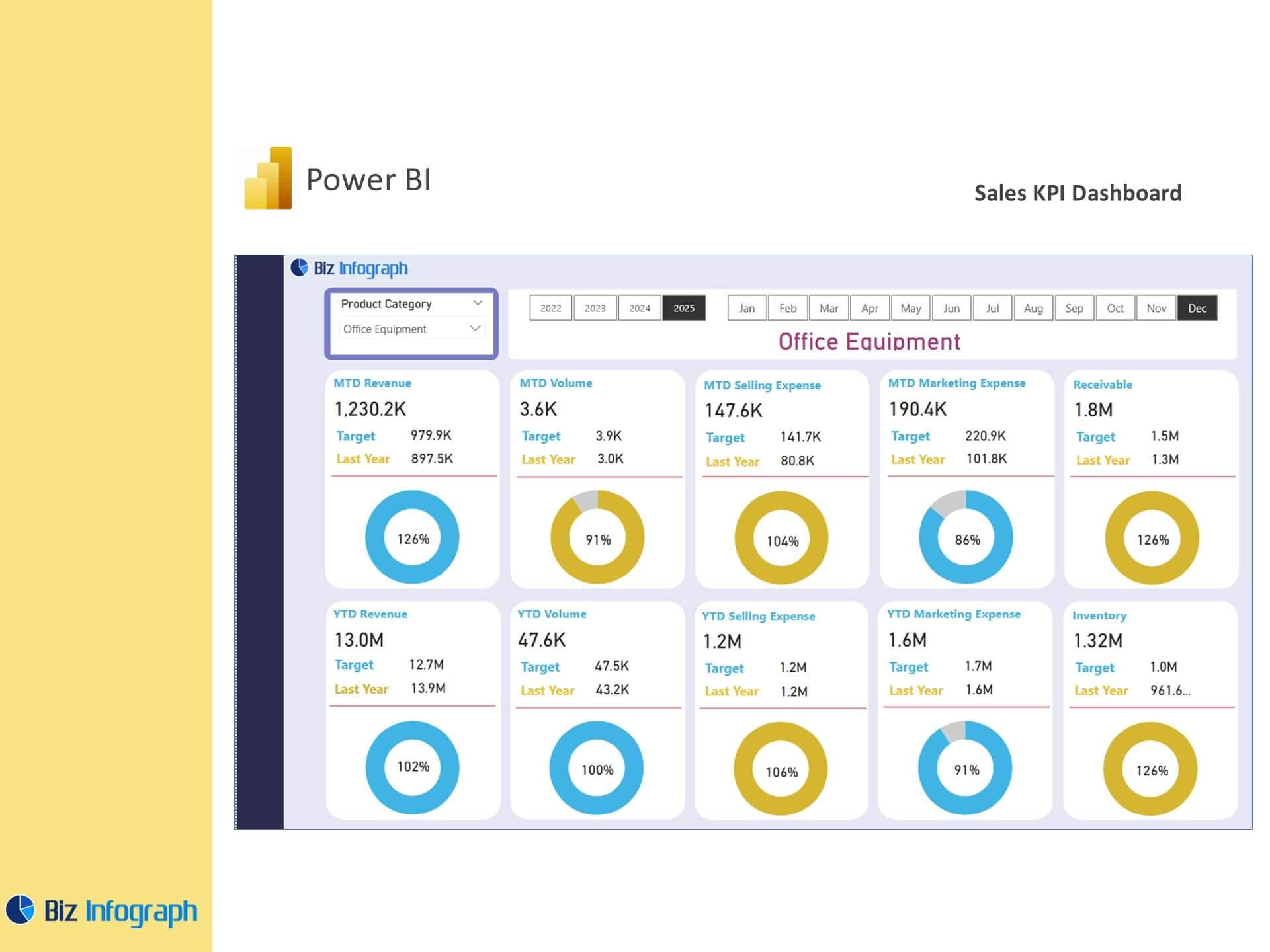Click the YTD Revenue value 13.0M
The height and width of the screenshot is (952, 1270).
point(359,640)
